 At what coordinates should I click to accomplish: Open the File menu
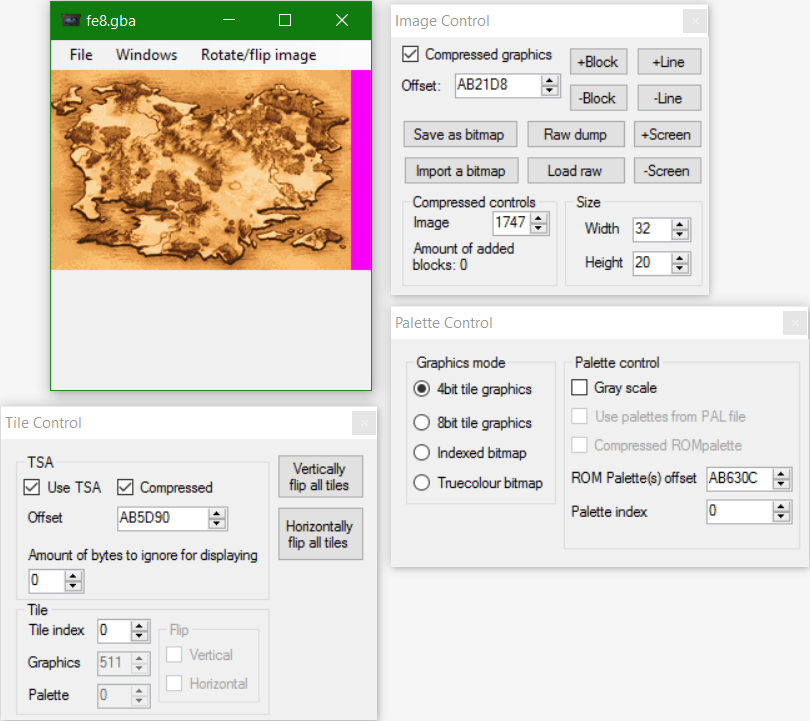coord(81,55)
